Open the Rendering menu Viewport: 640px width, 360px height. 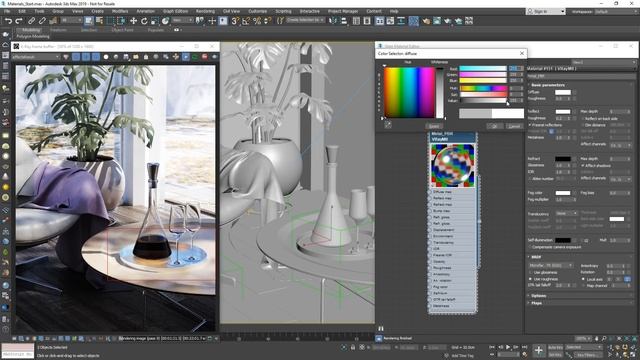205,11
